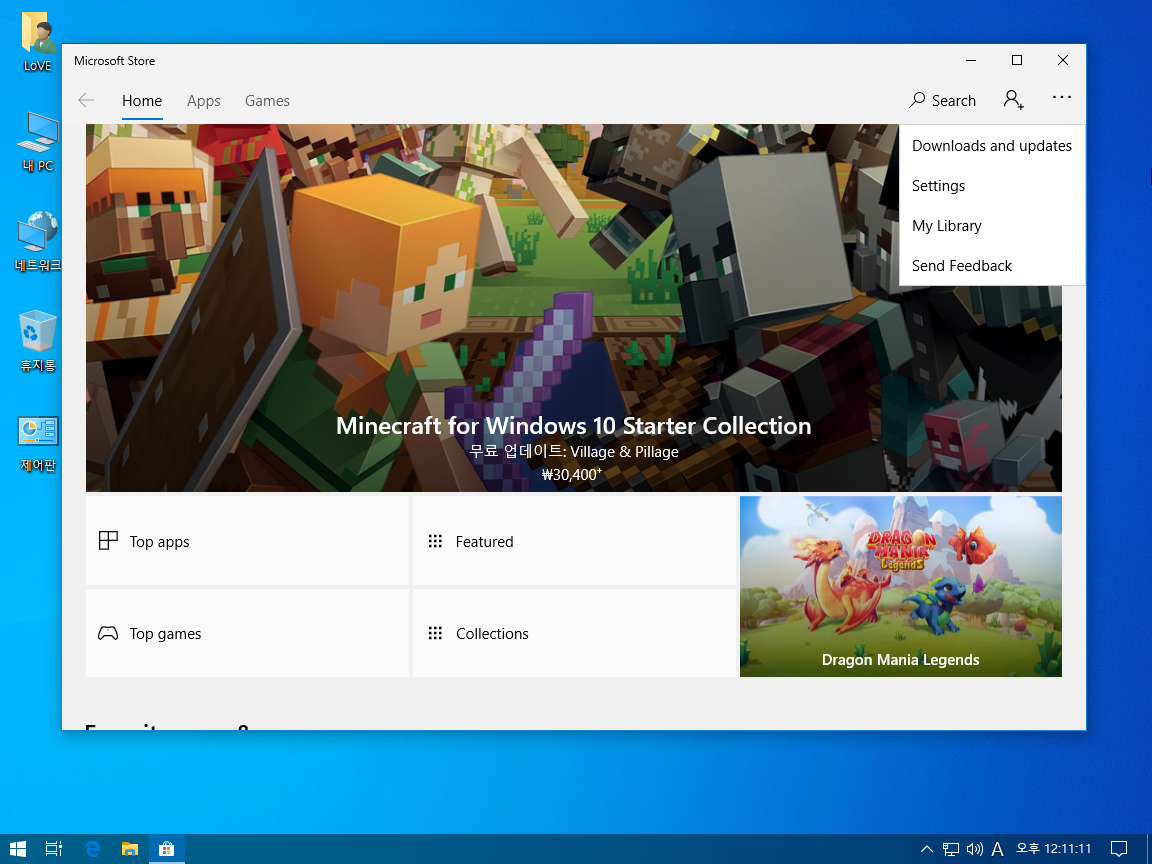Open the Top apps tile
This screenshot has width=1152, height=864.
click(248, 541)
